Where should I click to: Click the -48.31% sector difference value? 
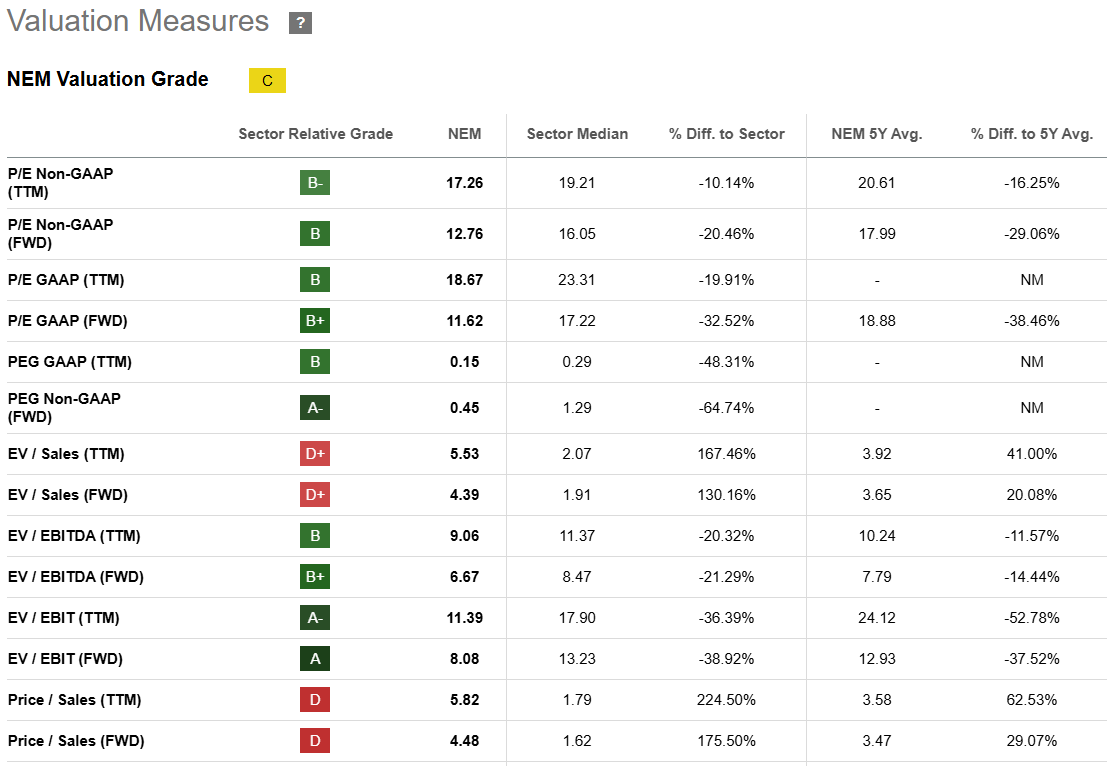click(726, 362)
